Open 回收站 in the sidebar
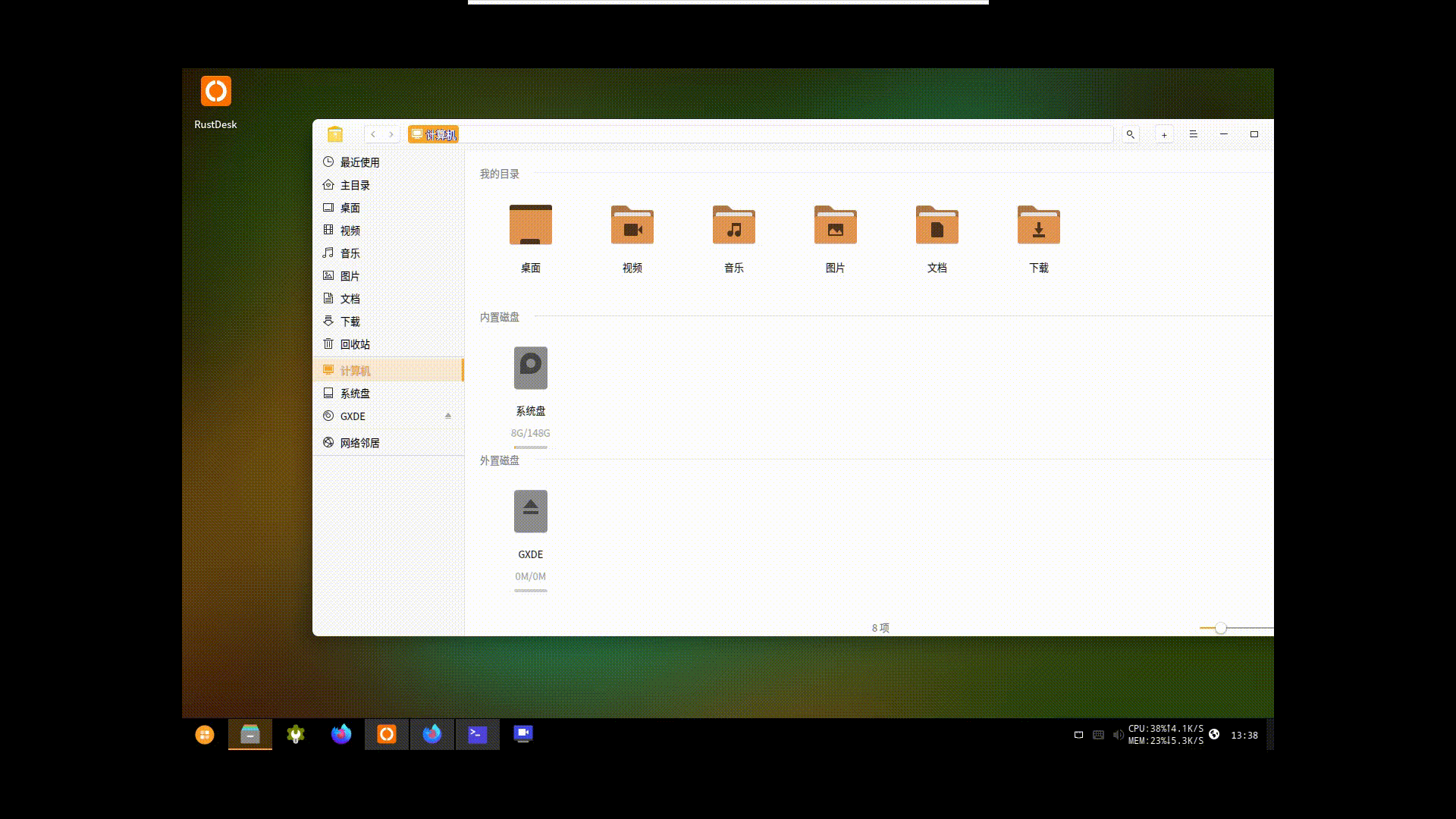The image size is (1456, 819). point(388,344)
